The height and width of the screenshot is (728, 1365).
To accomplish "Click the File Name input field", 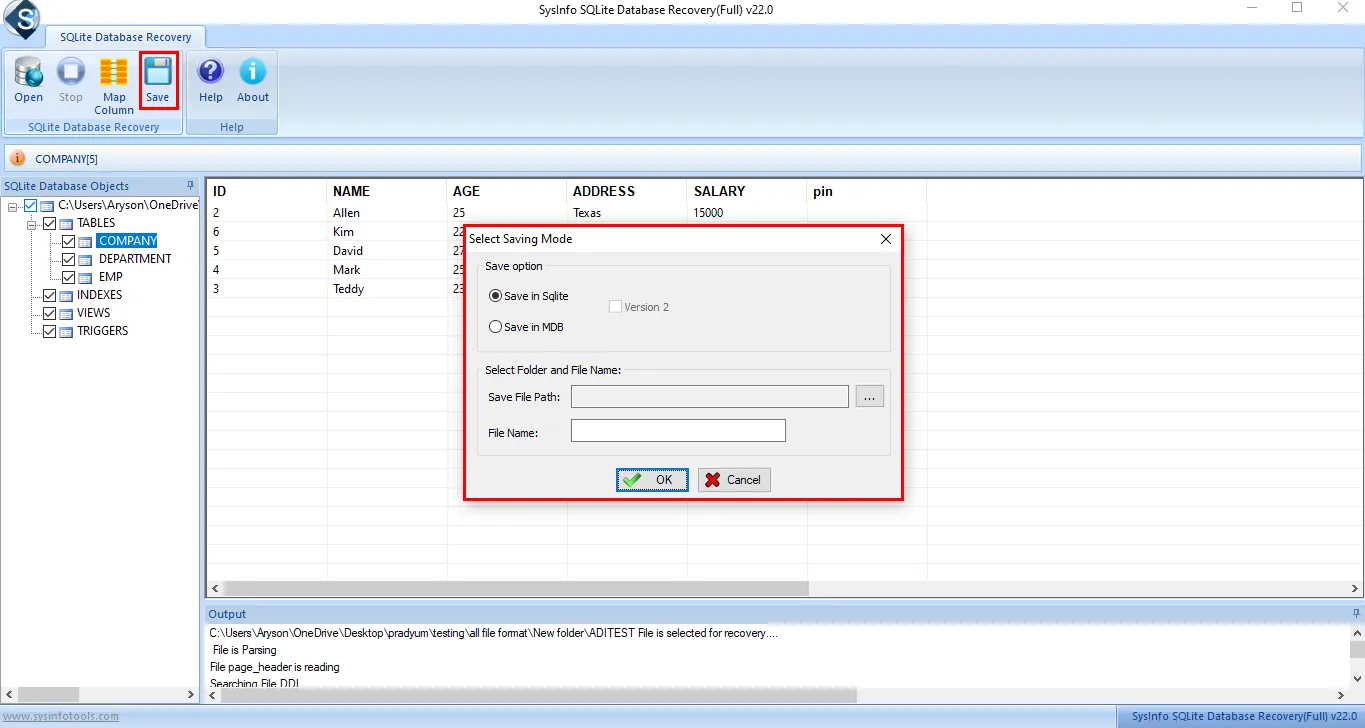I will 678,431.
